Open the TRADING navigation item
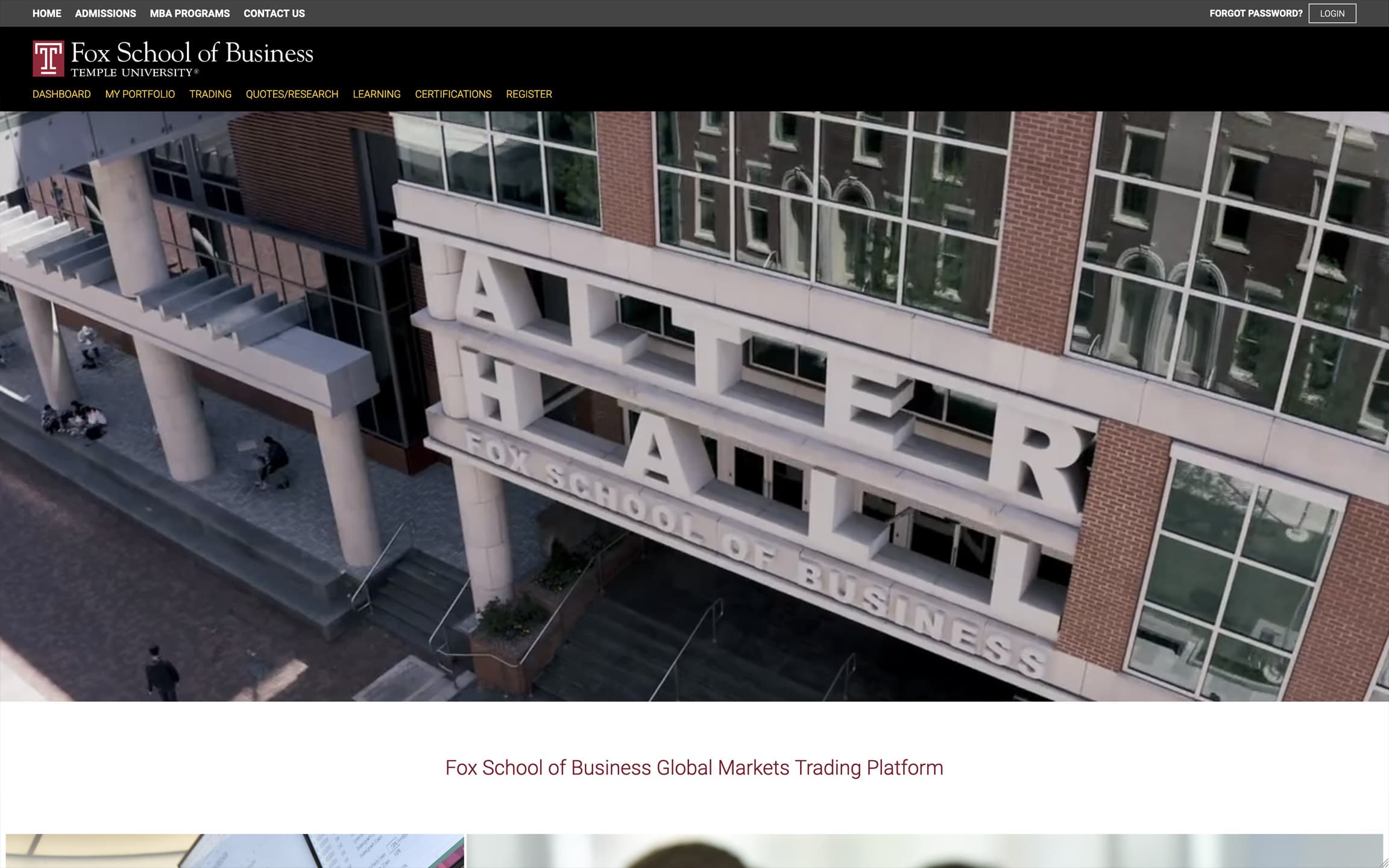This screenshot has height=868, width=1389. (x=210, y=94)
